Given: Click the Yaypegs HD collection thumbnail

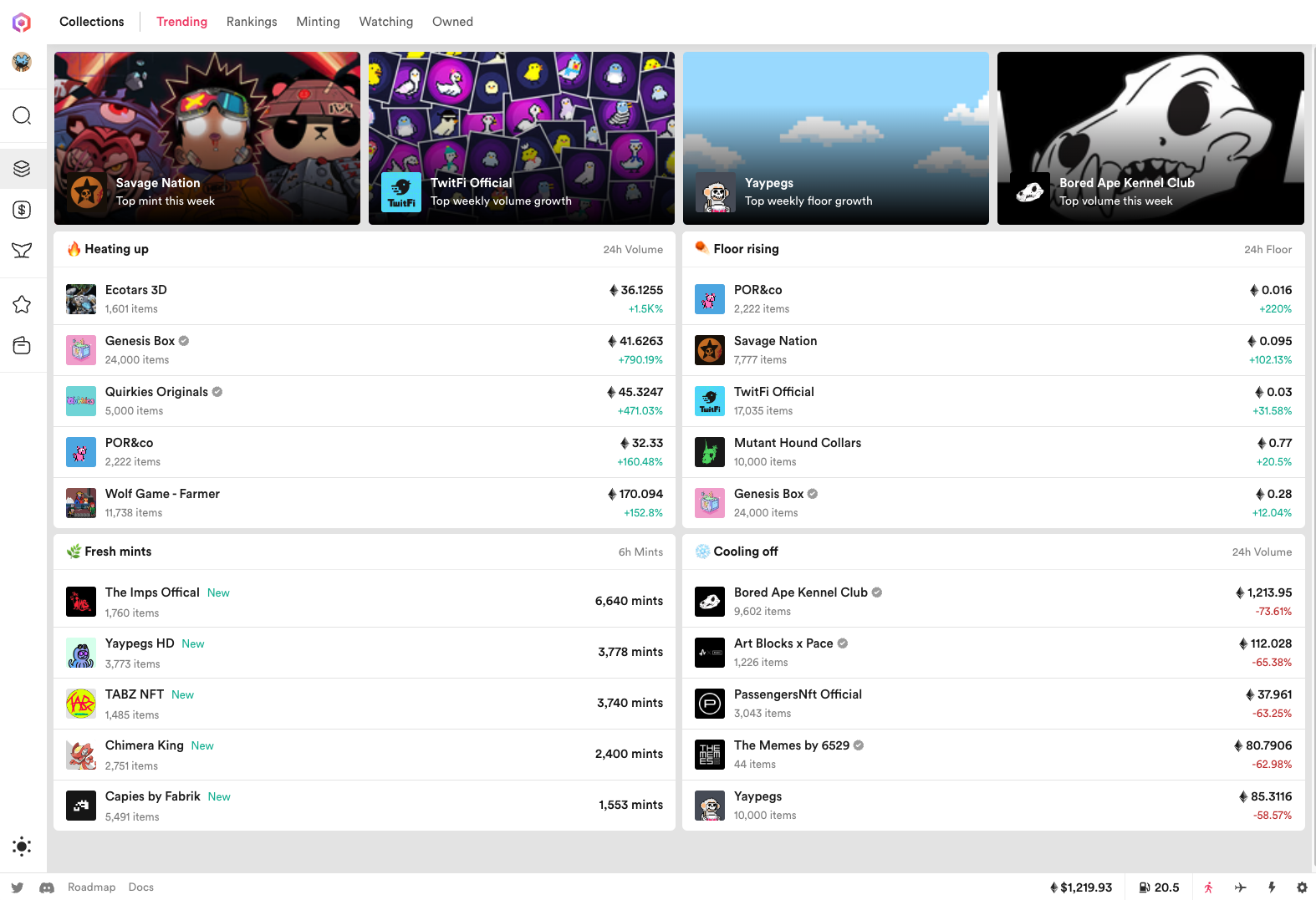Looking at the screenshot, I should tap(81, 653).
